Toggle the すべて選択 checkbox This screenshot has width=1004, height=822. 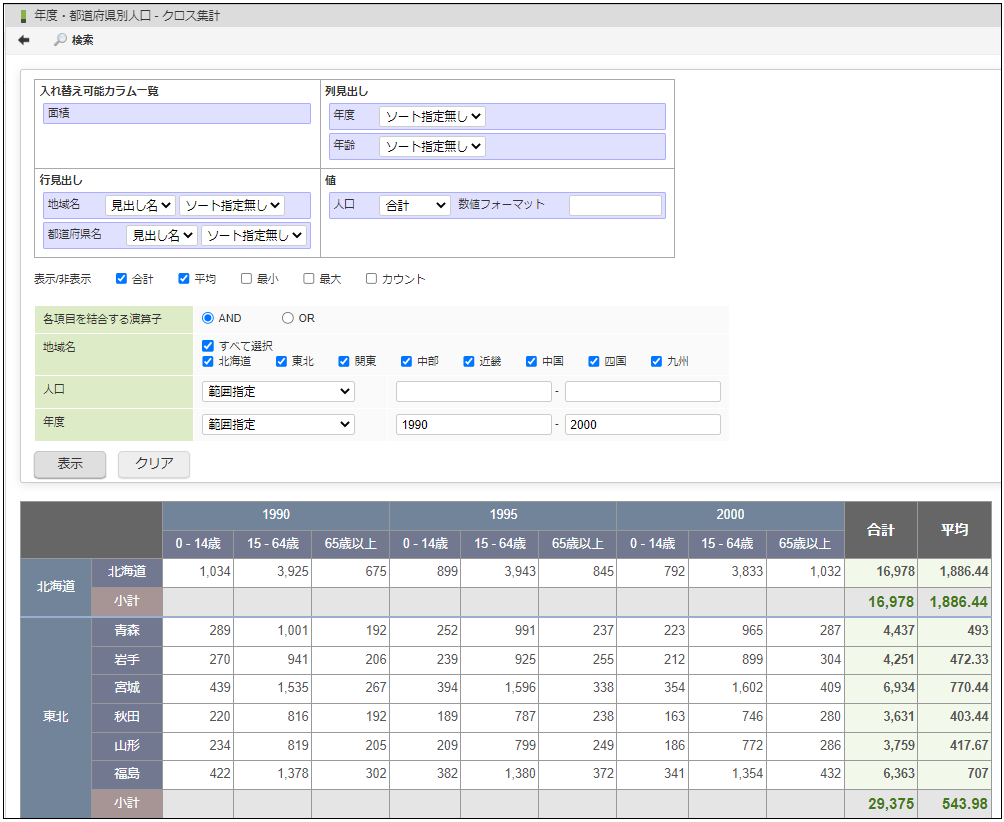(x=207, y=346)
